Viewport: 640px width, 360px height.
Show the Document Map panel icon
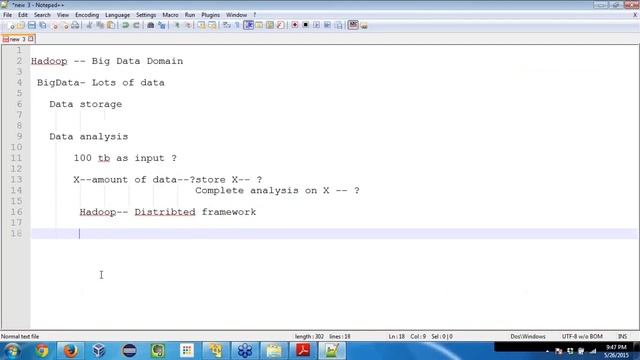pos(270,25)
